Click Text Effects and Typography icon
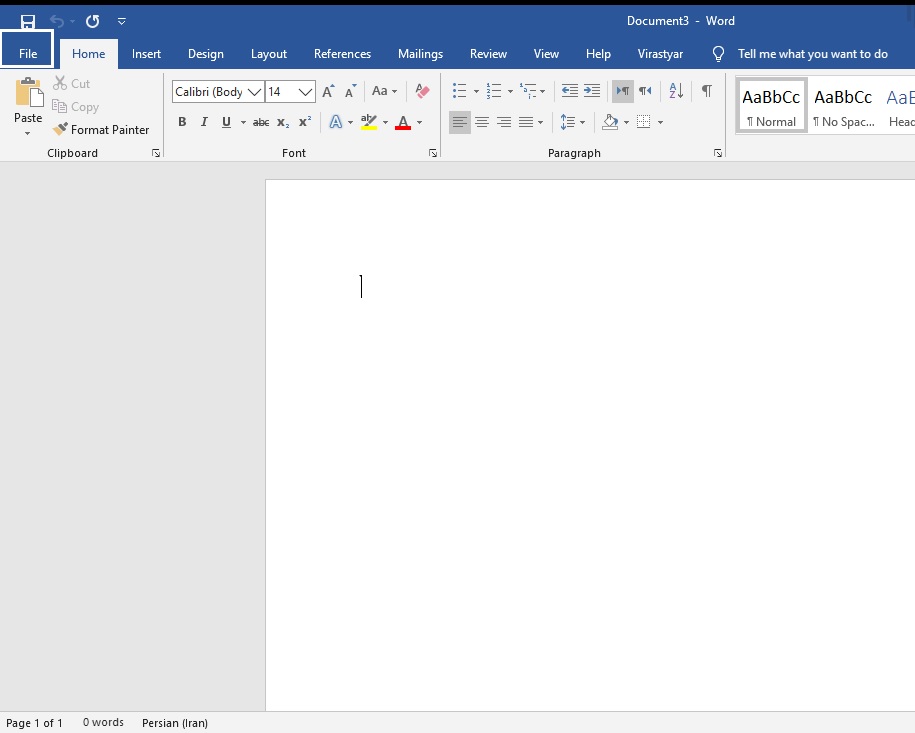The width and height of the screenshot is (915, 733). [336, 122]
